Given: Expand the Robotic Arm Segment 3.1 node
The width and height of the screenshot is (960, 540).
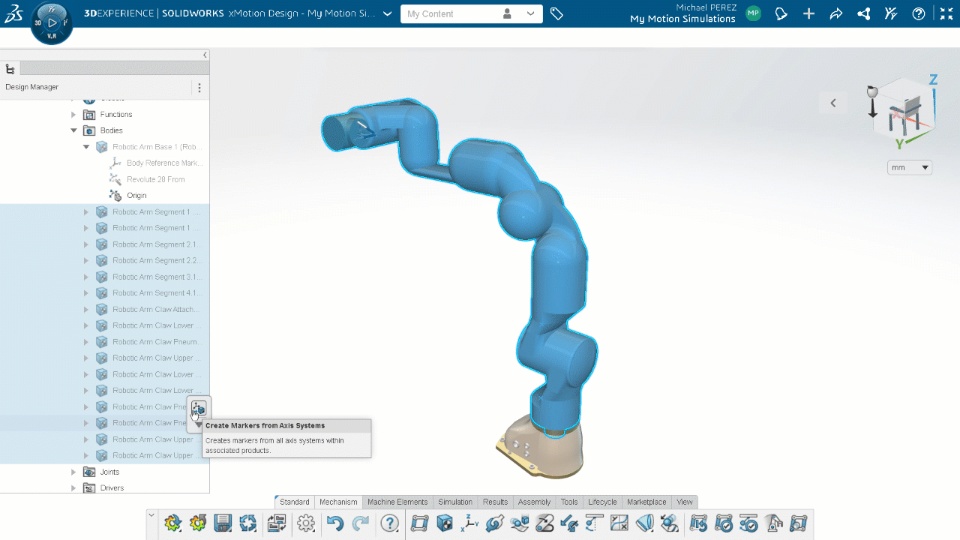Looking at the screenshot, I should coord(86,277).
